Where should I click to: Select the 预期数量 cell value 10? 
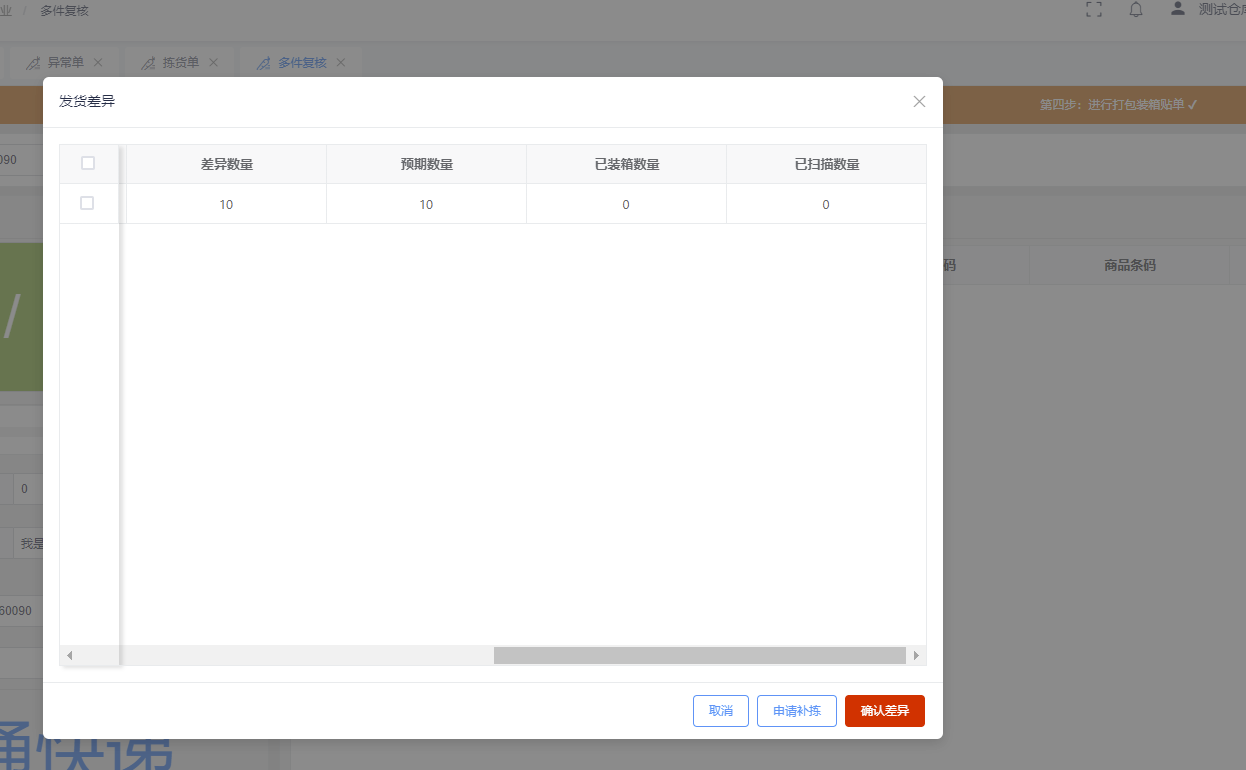427,204
